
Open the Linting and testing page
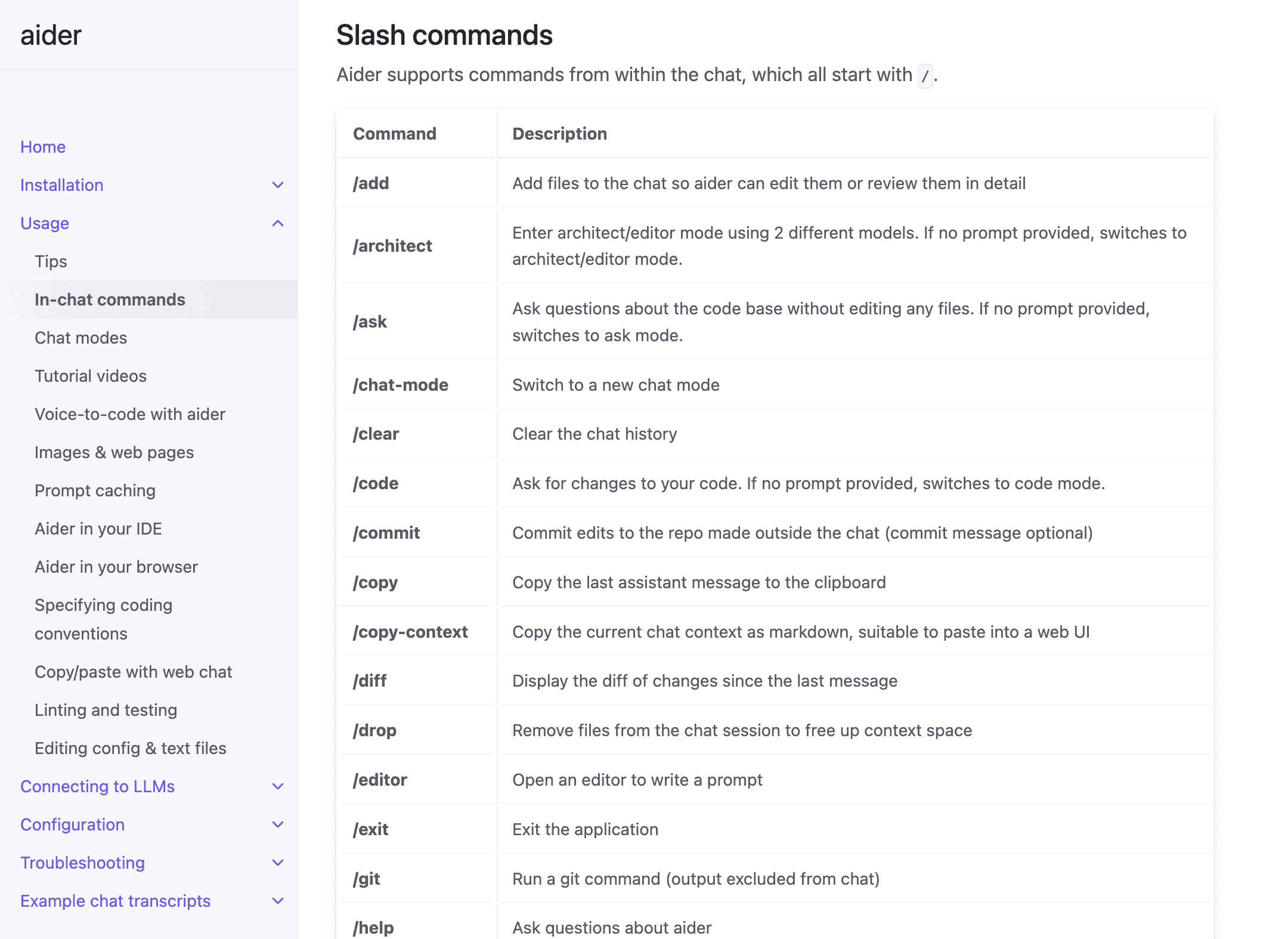point(106,709)
